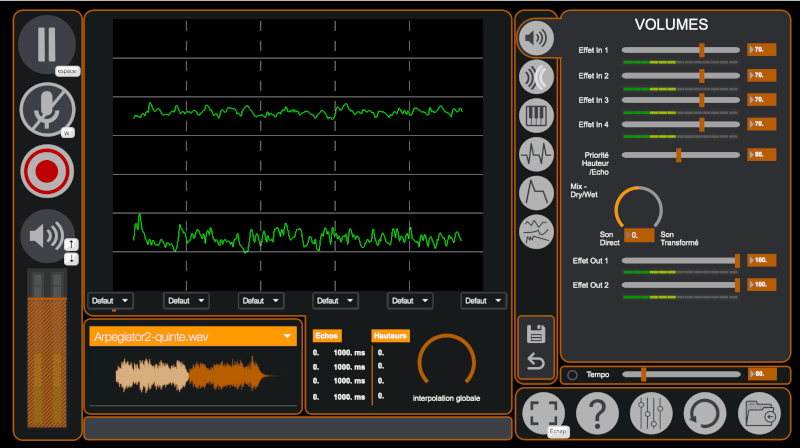800x448 pixels.
Task: Toggle the muted microphone input
Action: pyautogui.click(x=47, y=110)
